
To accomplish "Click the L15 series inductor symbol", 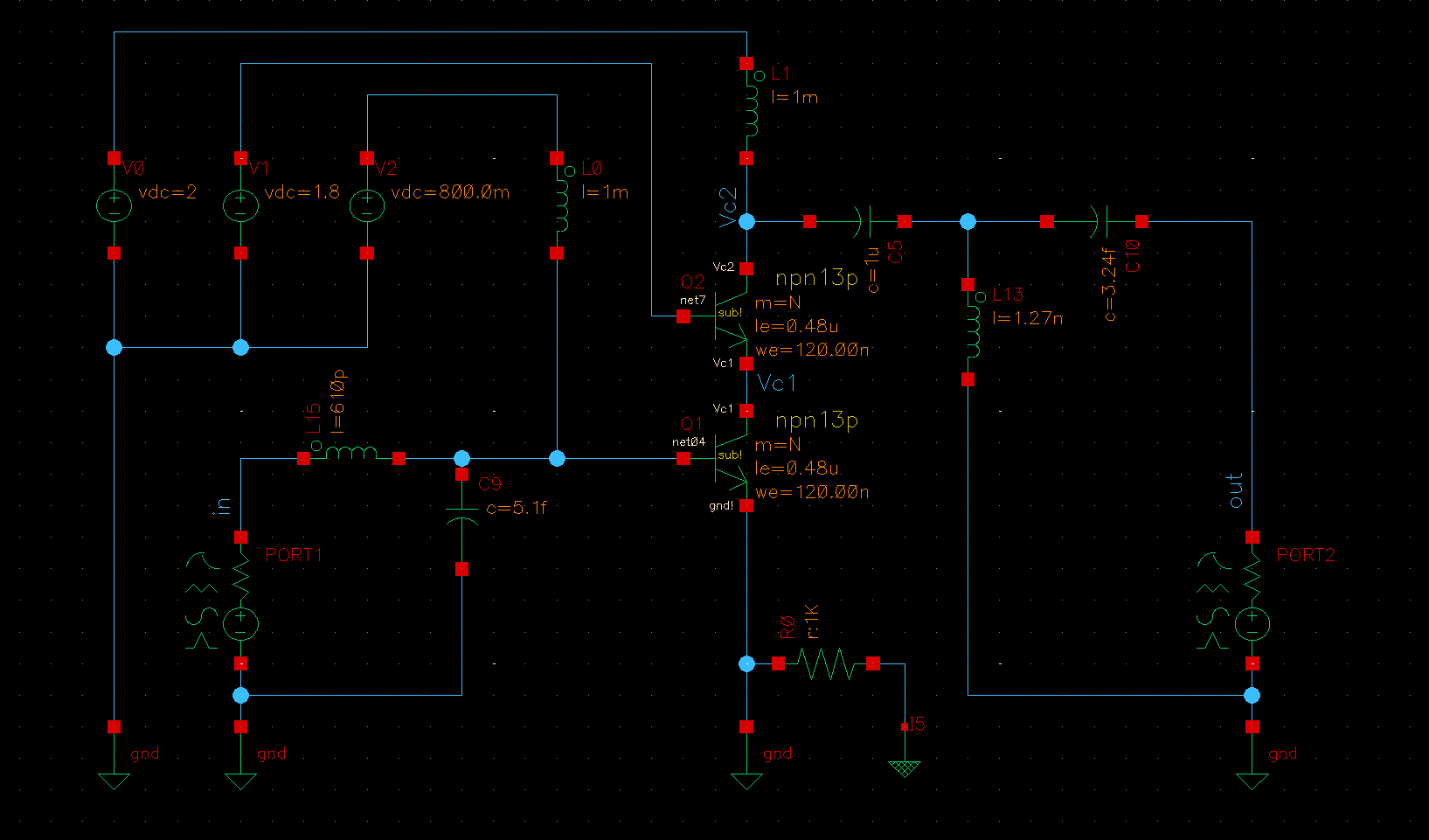I will pyautogui.click(x=351, y=453).
